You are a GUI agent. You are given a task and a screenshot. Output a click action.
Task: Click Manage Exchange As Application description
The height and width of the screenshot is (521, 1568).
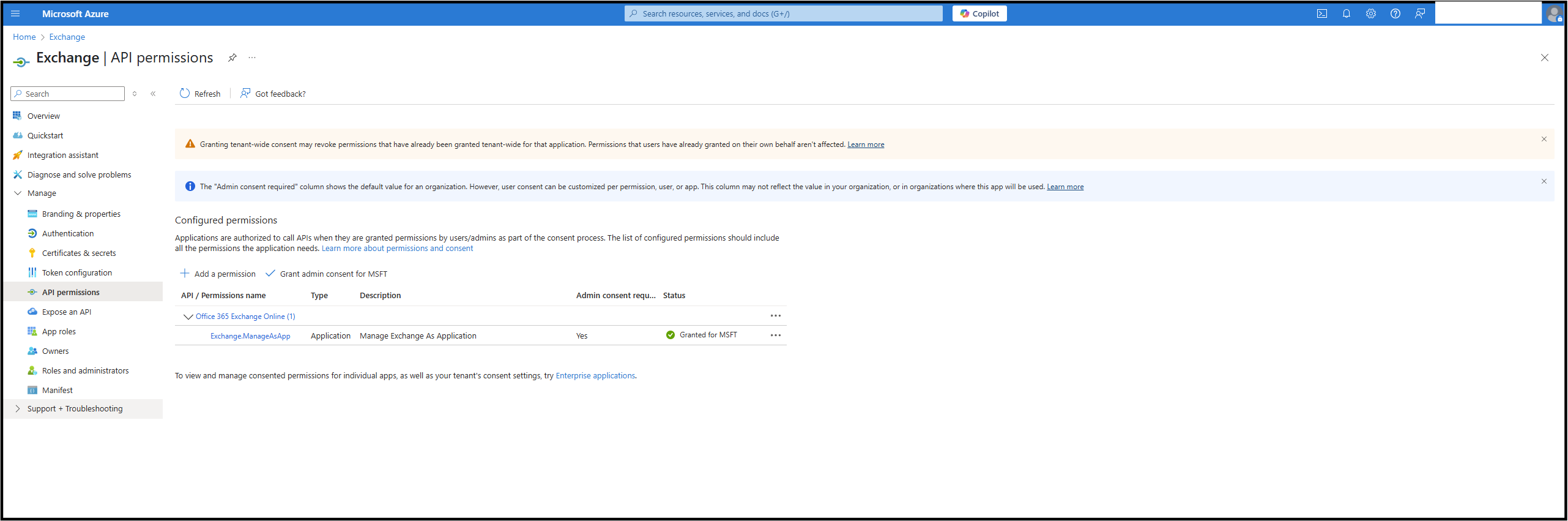[418, 336]
